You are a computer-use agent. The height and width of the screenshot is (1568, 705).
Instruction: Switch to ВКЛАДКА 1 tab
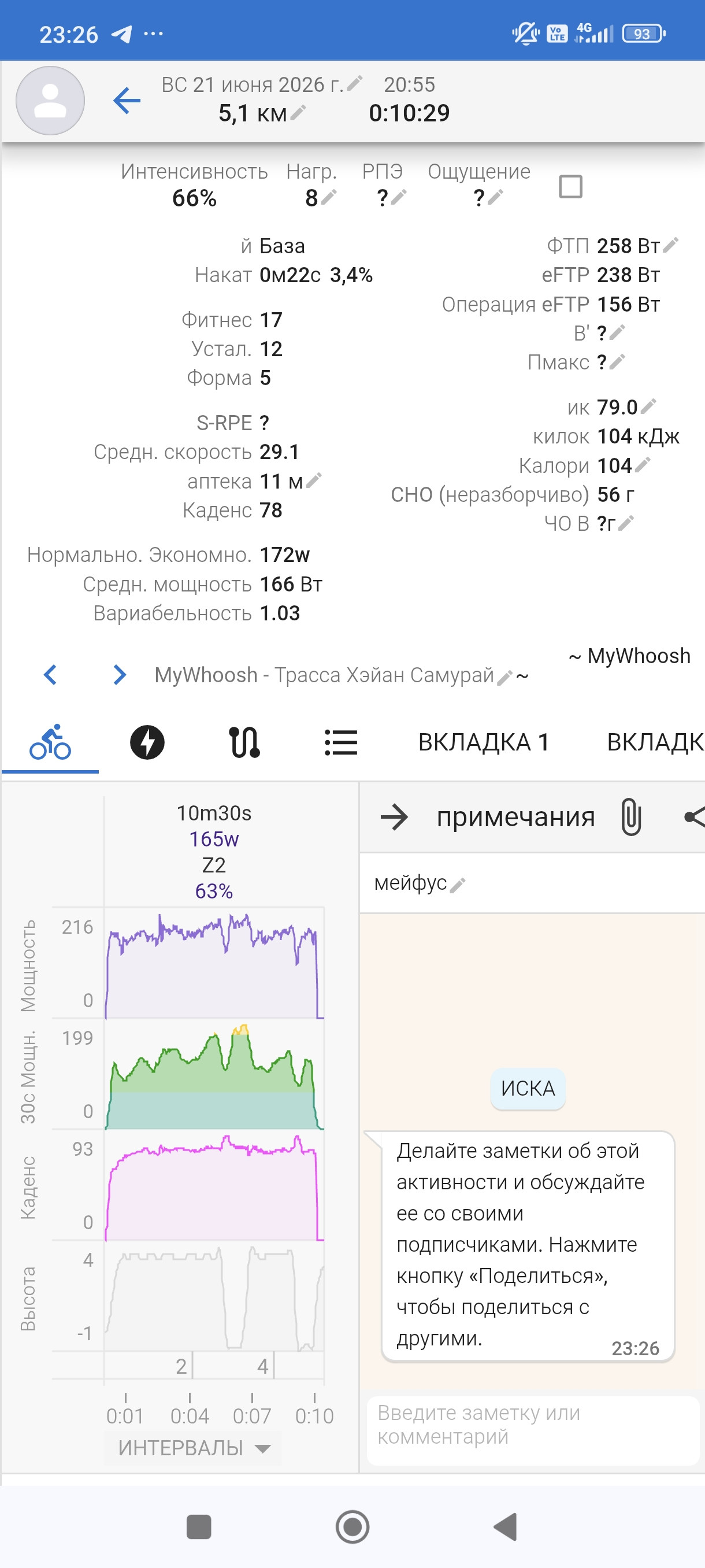[x=484, y=742]
